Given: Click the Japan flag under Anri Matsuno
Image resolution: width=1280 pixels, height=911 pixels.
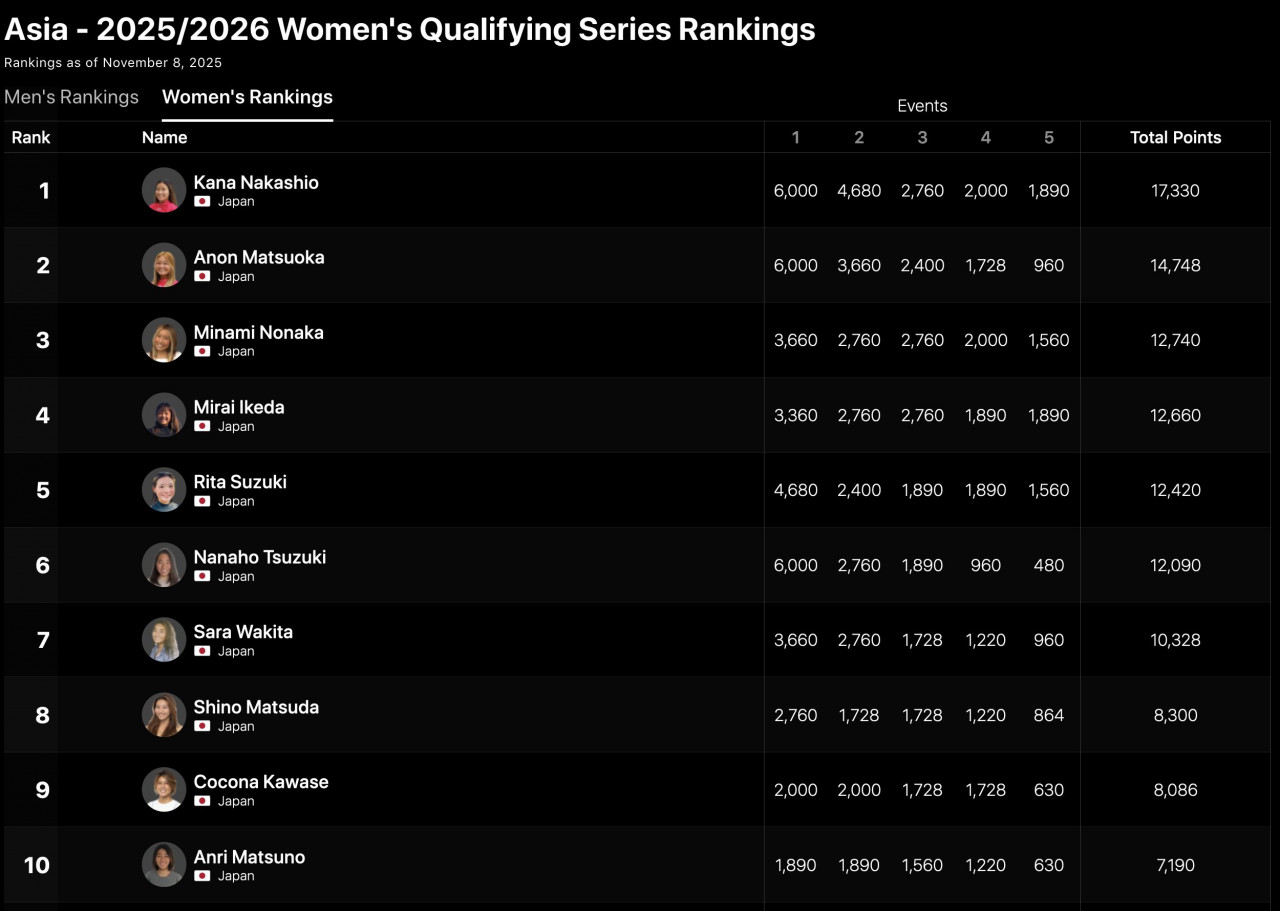Looking at the screenshot, I should (202, 876).
